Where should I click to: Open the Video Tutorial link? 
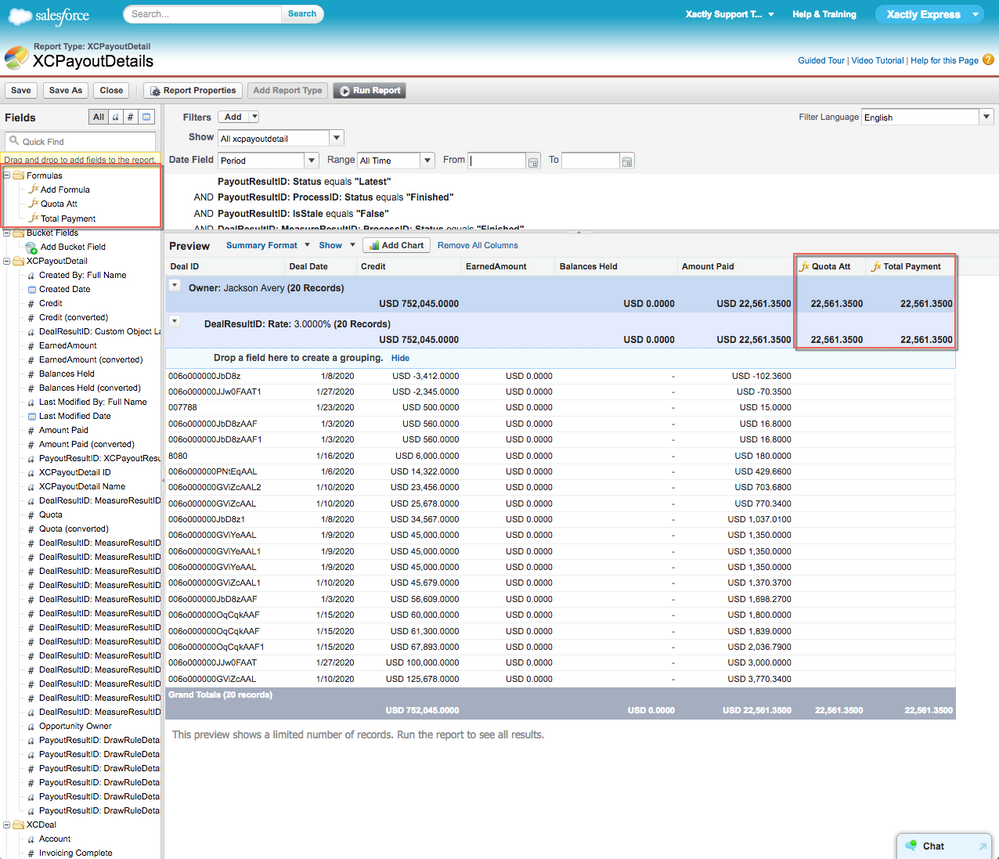click(x=877, y=61)
